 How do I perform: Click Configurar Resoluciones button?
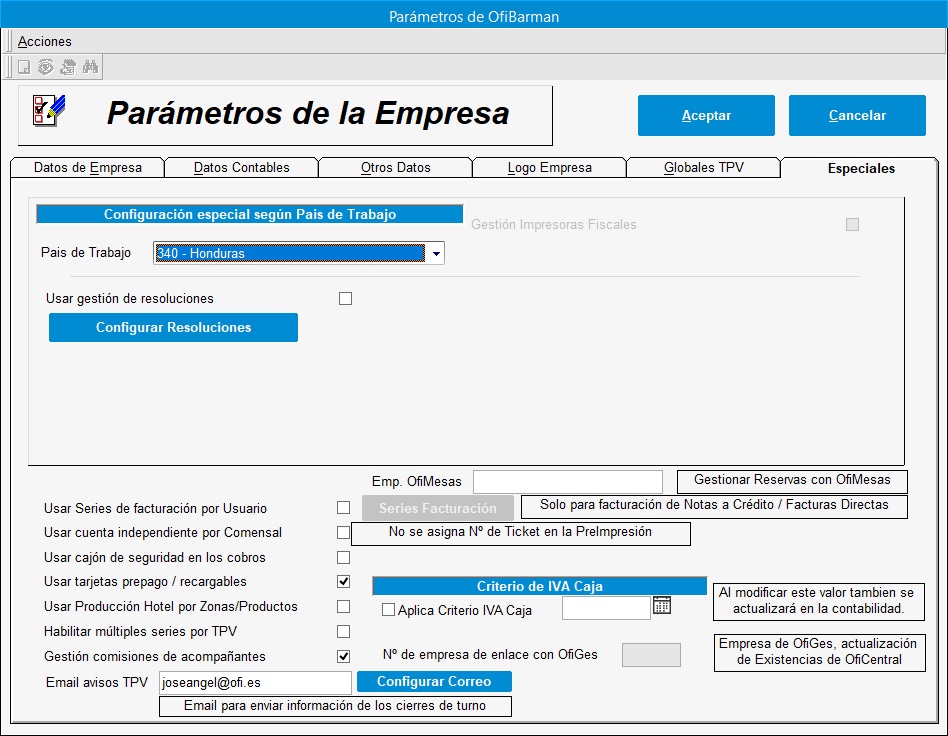tap(174, 327)
